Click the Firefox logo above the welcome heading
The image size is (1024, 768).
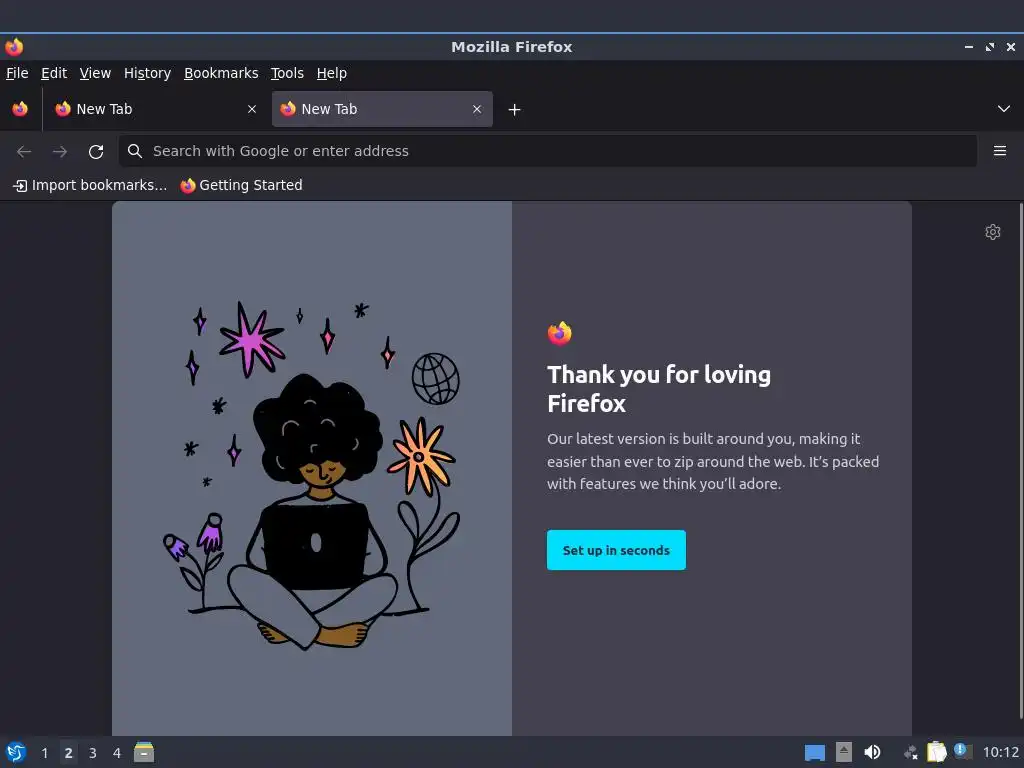pos(560,333)
